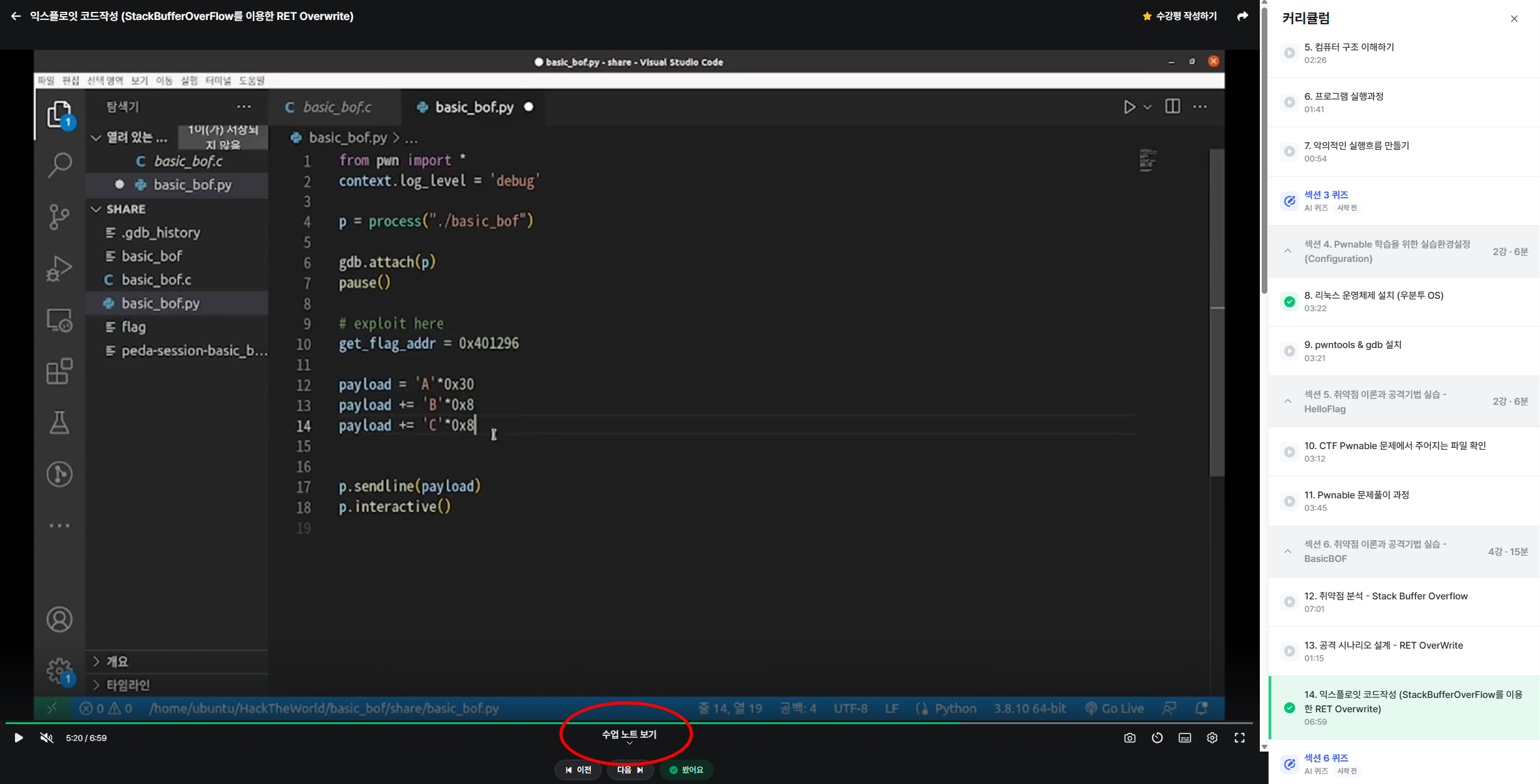Image resolution: width=1540 pixels, height=784 pixels.
Task: Collapse Section 4 Pwnable configuration
Action: [x=1288, y=251]
